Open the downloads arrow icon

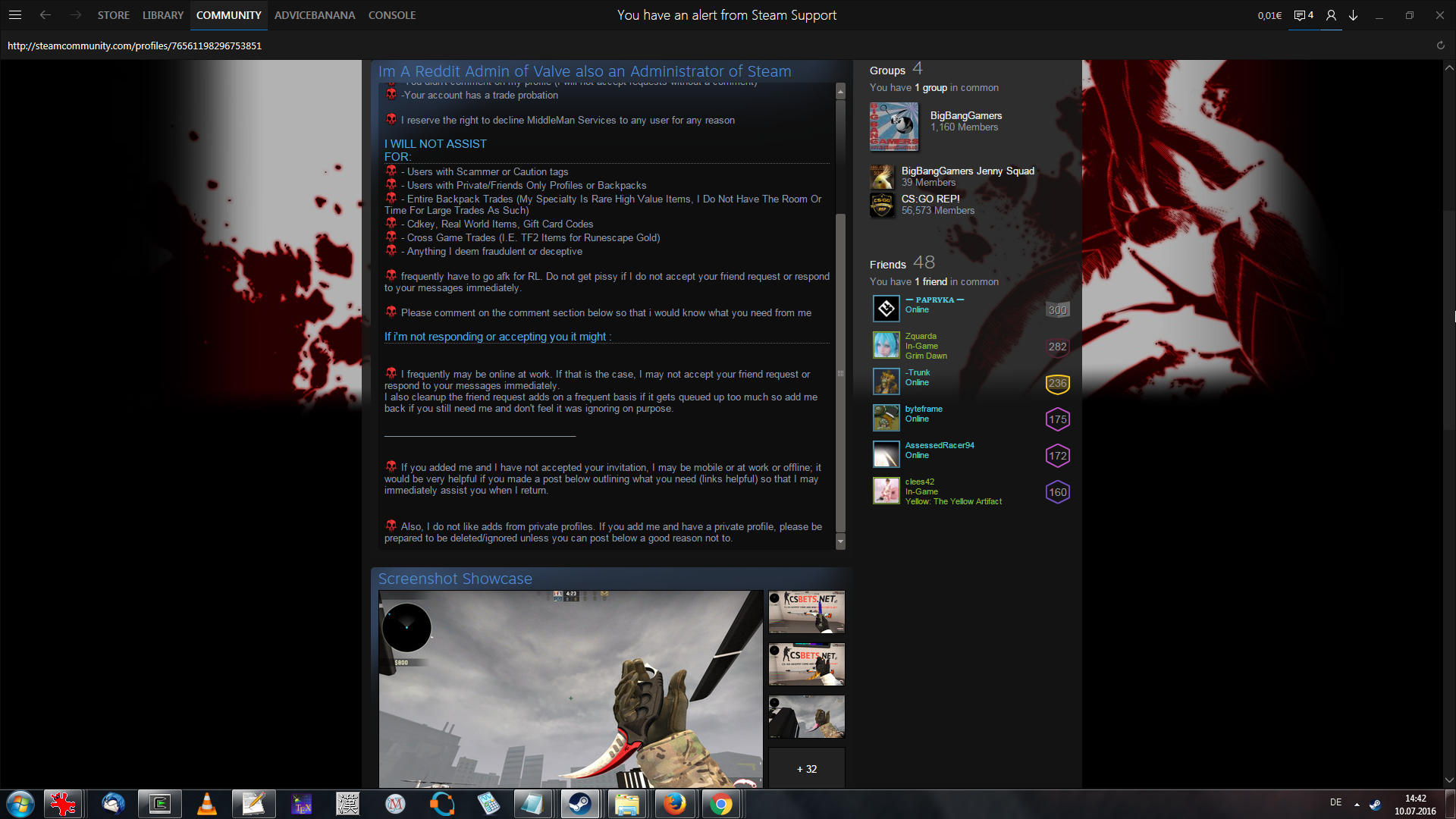click(x=1353, y=15)
